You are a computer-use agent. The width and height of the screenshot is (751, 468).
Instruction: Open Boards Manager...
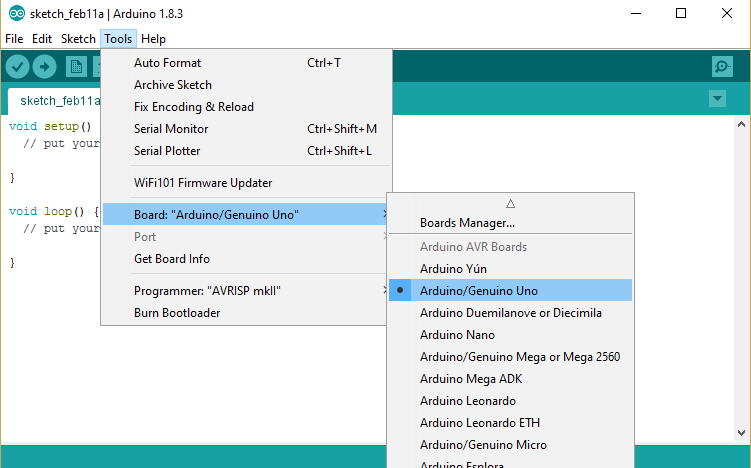click(511, 223)
